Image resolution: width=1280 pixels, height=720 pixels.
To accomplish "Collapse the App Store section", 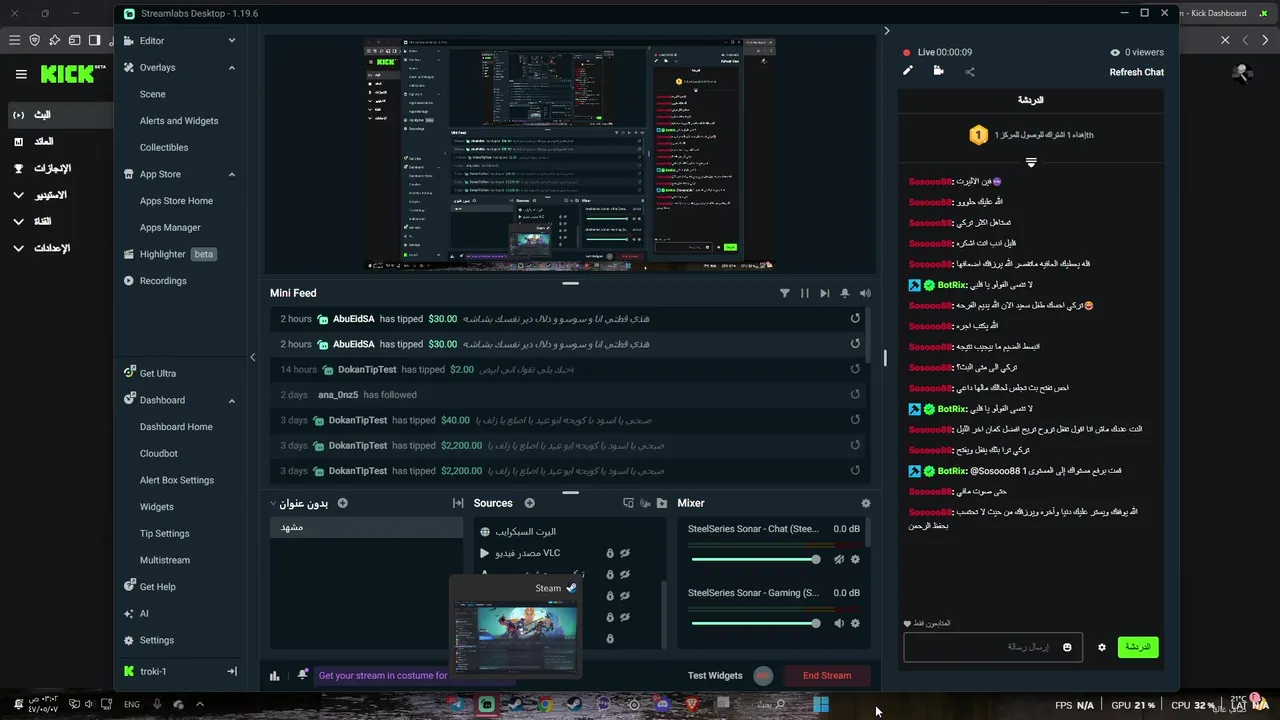I will 232,175.
